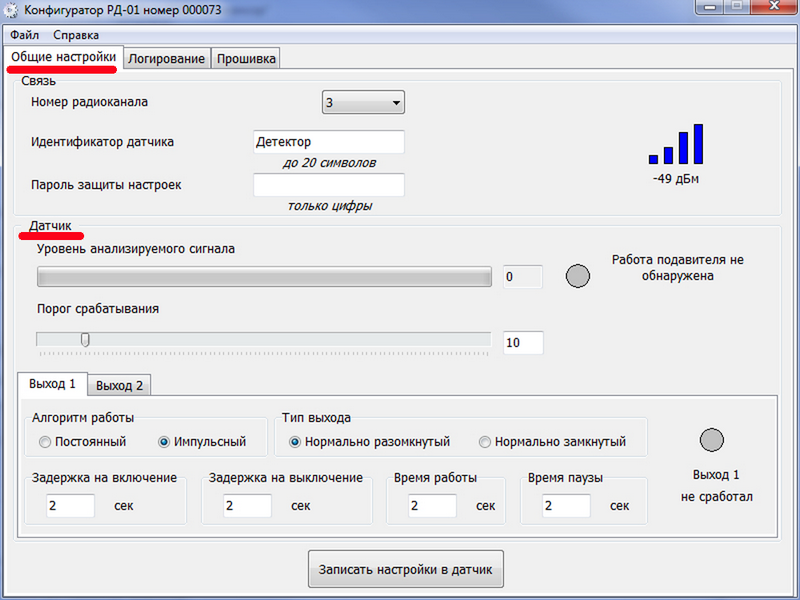Click Записать настройки в датчик button
This screenshot has width=800, height=600.
click(x=406, y=569)
